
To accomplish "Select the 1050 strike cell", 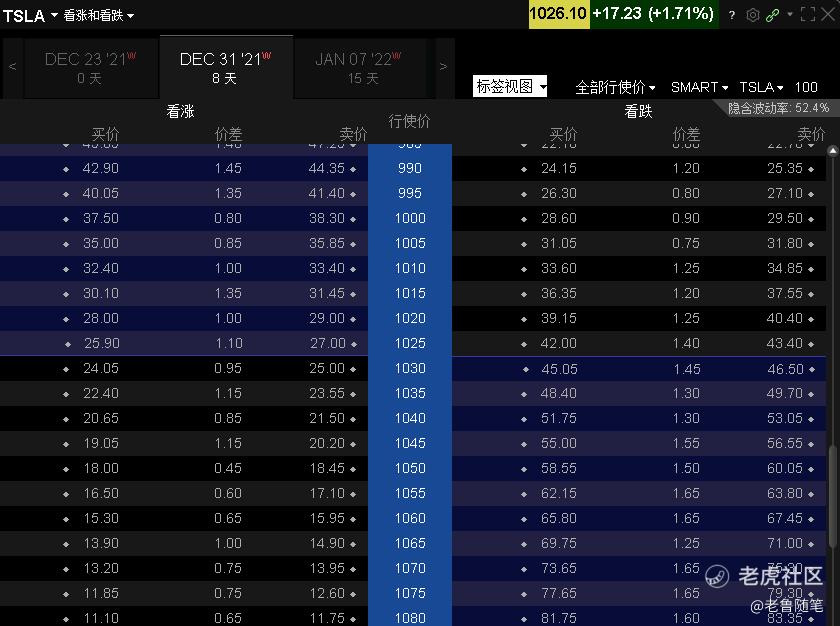I will click(x=410, y=469).
